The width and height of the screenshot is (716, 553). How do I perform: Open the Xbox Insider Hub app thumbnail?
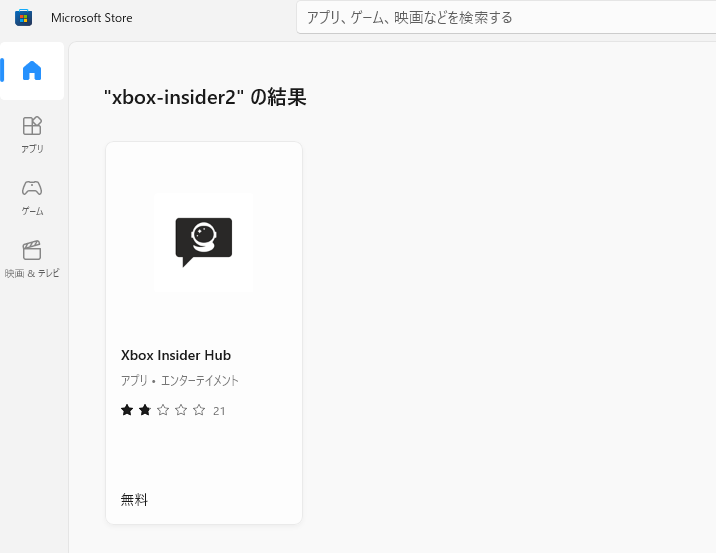204,242
